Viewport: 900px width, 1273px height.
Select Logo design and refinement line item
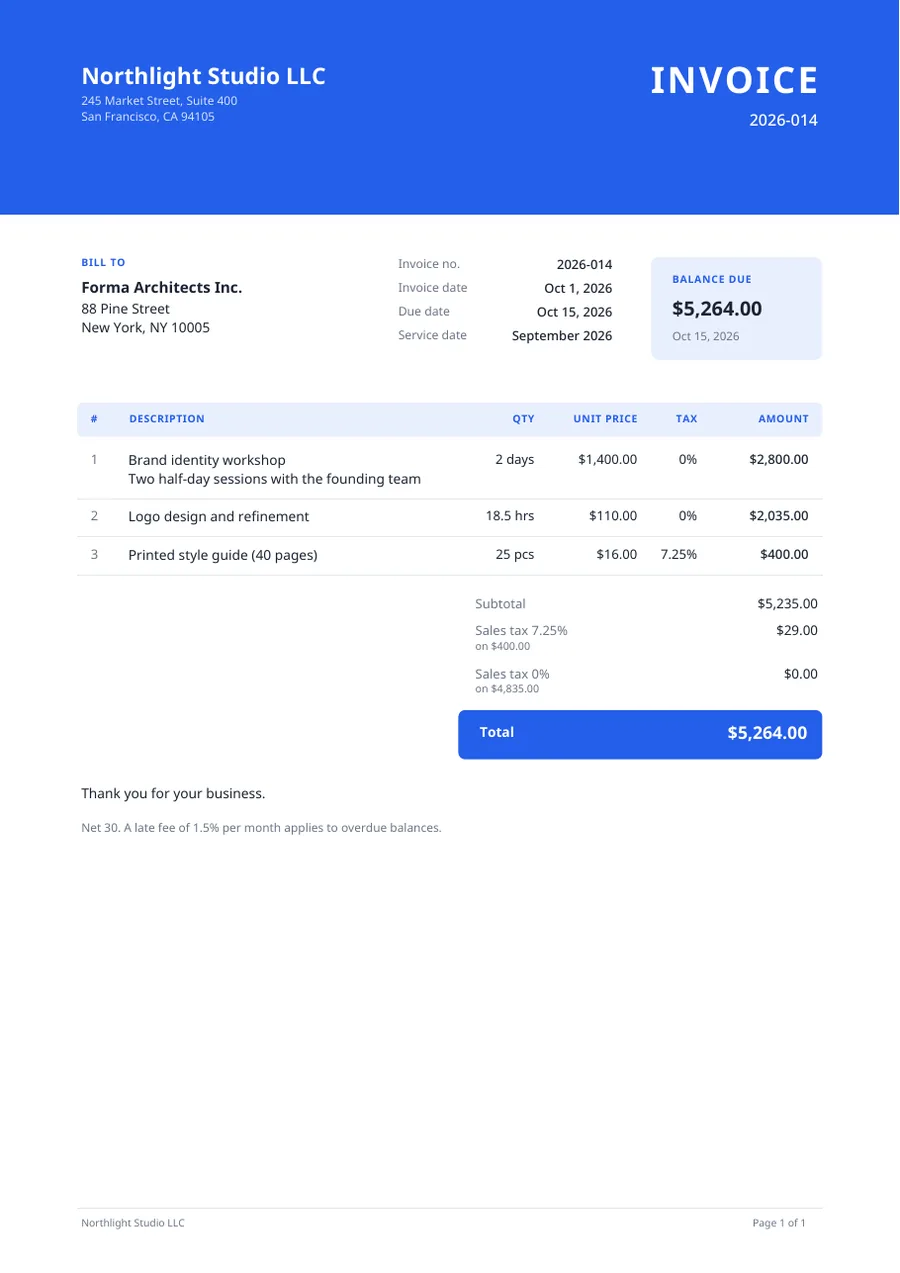[x=219, y=517]
